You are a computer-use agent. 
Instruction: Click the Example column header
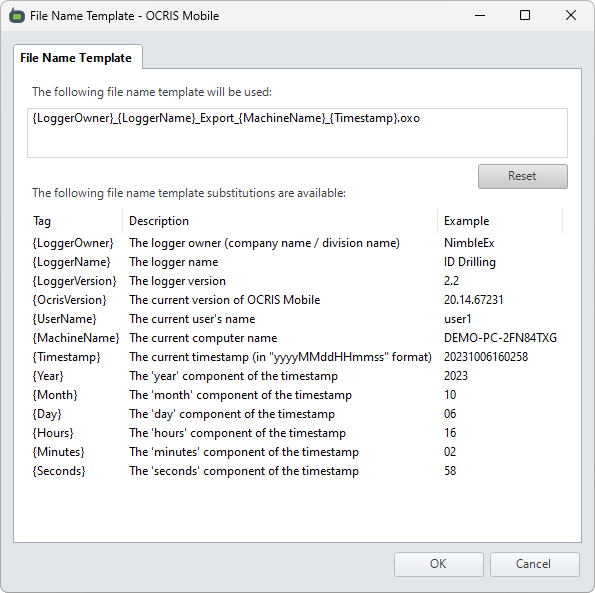click(x=466, y=221)
